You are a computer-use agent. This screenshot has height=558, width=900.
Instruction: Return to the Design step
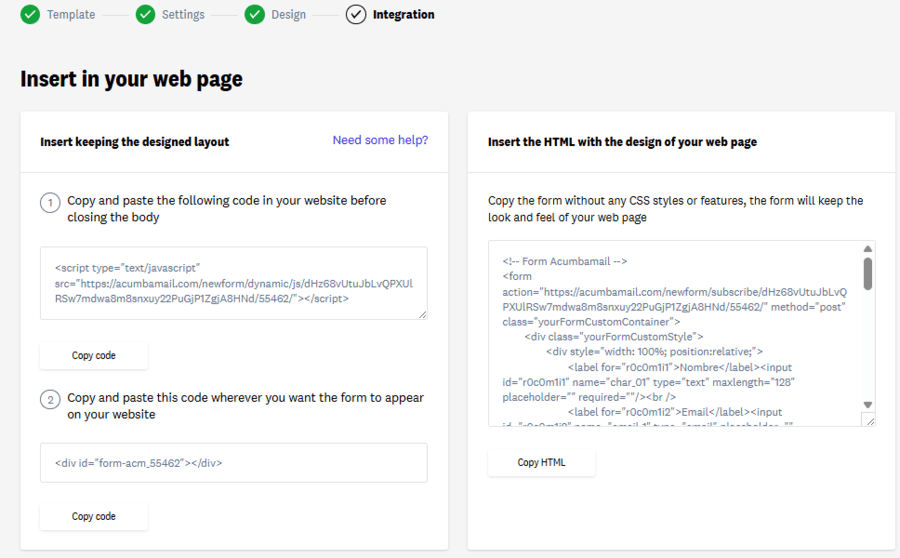click(x=289, y=14)
